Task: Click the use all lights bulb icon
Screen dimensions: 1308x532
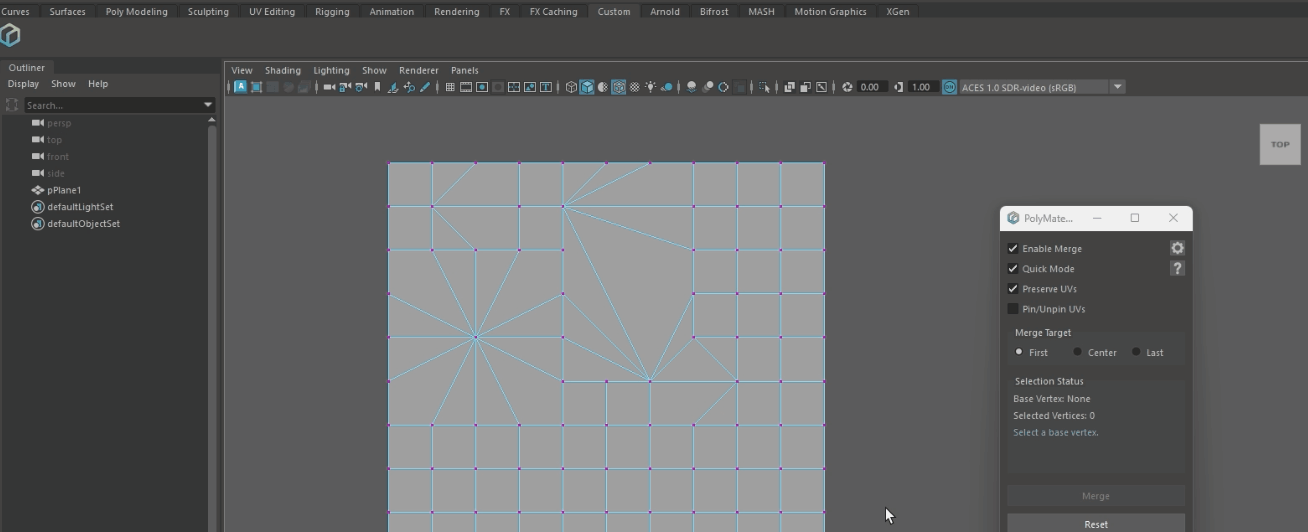Action: click(x=650, y=87)
